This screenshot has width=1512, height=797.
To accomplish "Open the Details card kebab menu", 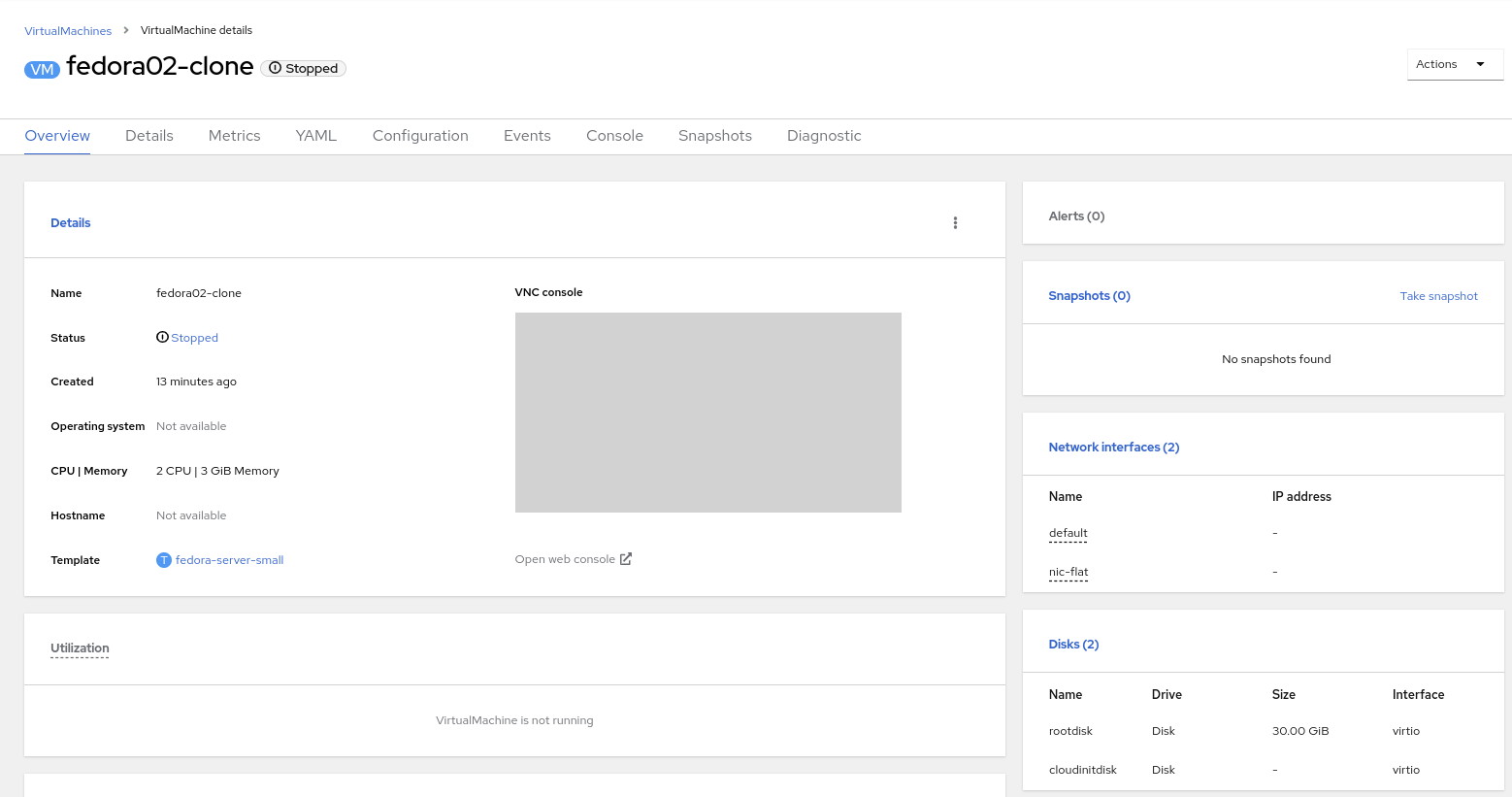I will pyautogui.click(x=955, y=223).
